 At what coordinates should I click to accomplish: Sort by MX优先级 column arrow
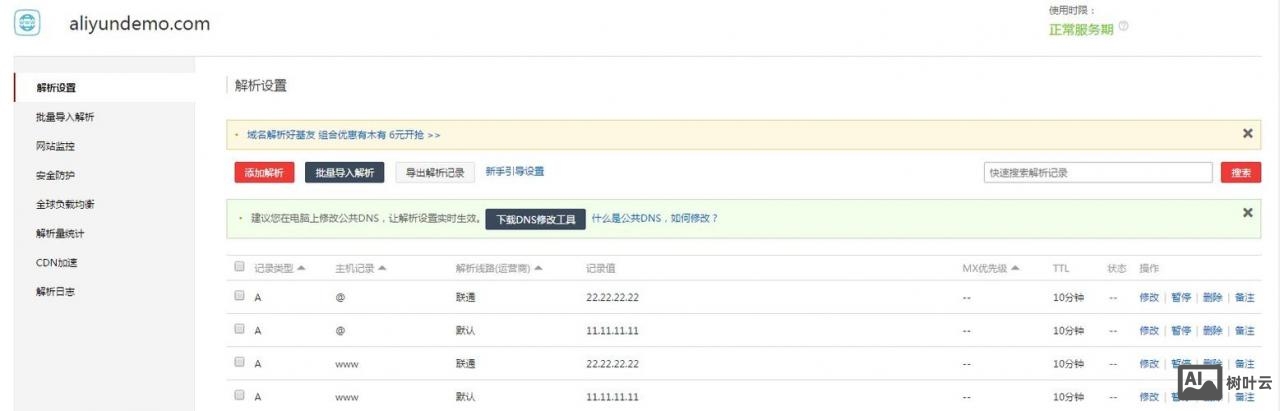point(1015,268)
